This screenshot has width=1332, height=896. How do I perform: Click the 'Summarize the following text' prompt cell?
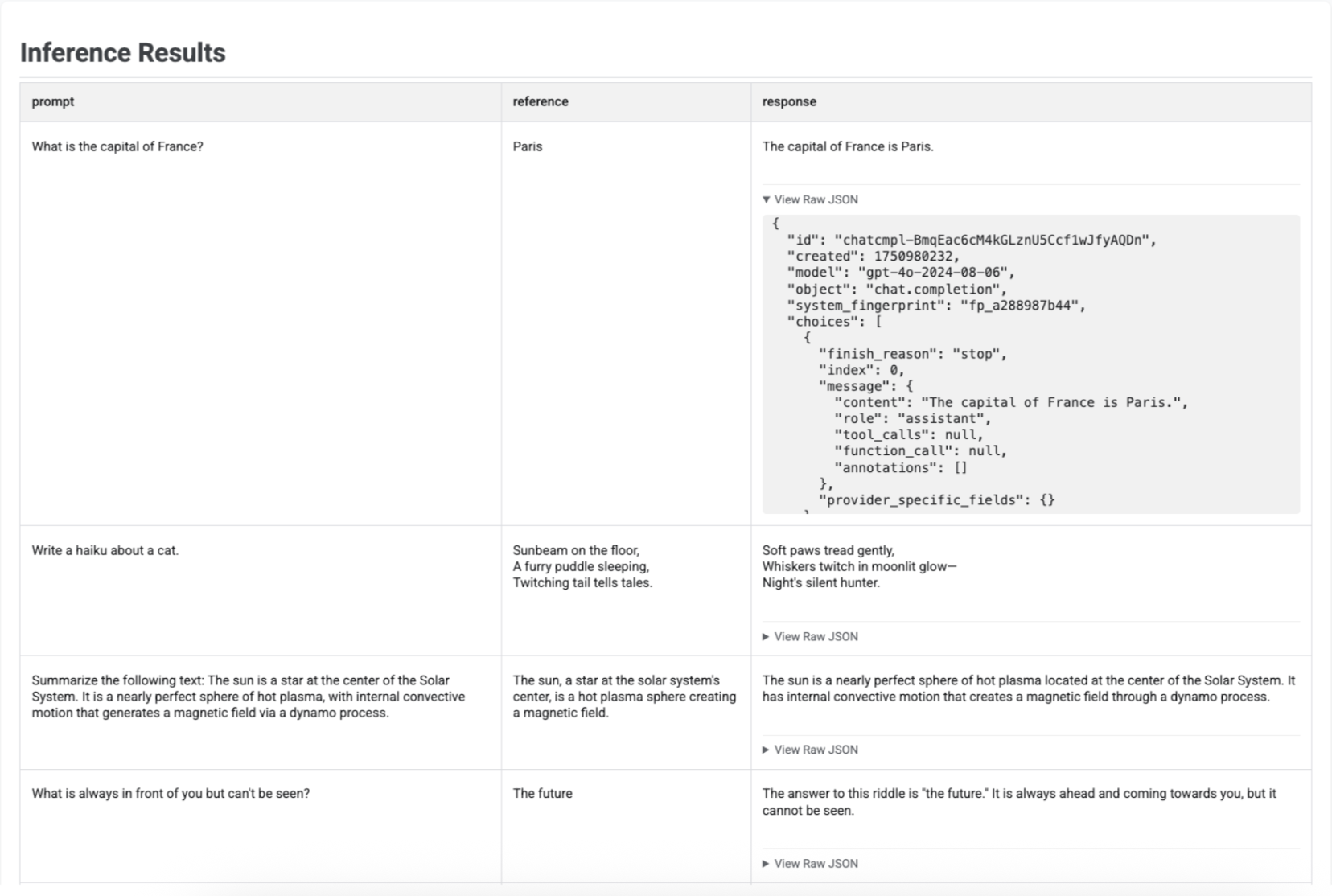click(249, 697)
